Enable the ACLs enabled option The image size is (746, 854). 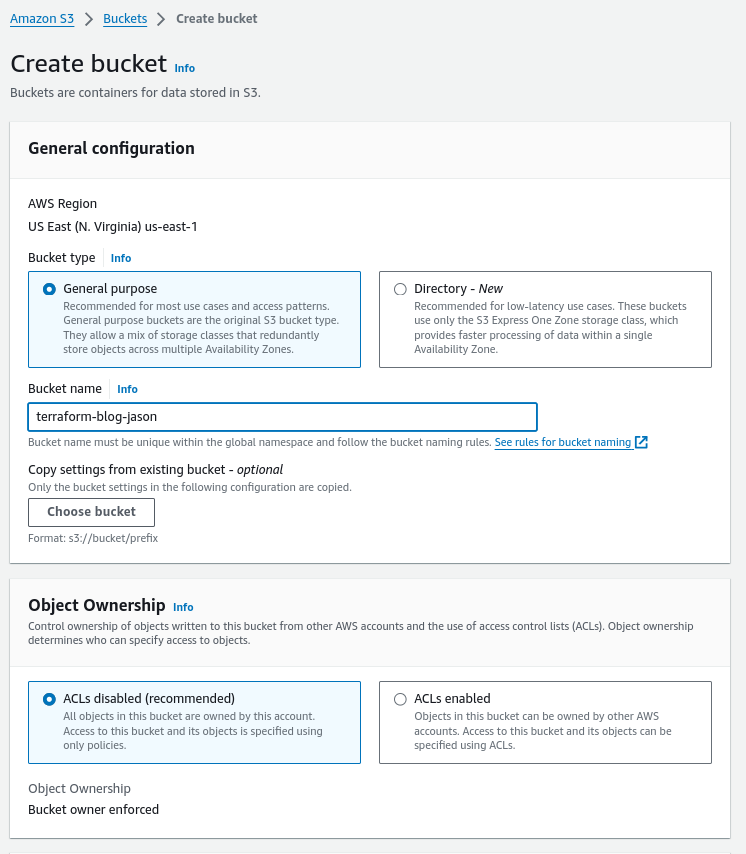pos(400,699)
